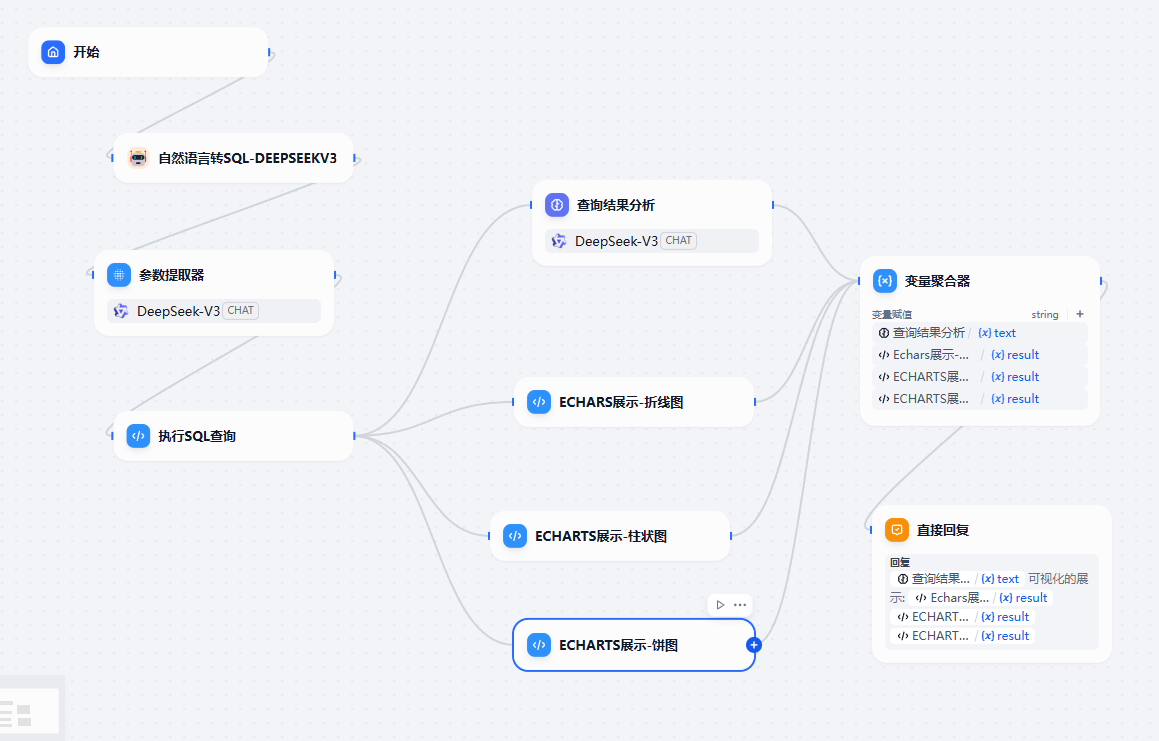
Task: Click the 查询结果分析 node icon
Action: 557,205
